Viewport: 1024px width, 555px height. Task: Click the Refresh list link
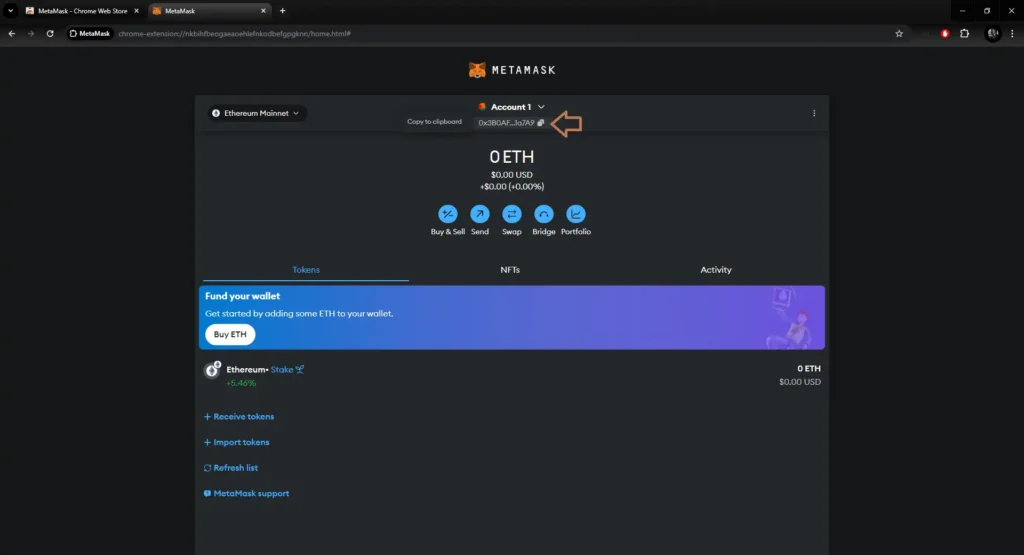(x=231, y=468)
